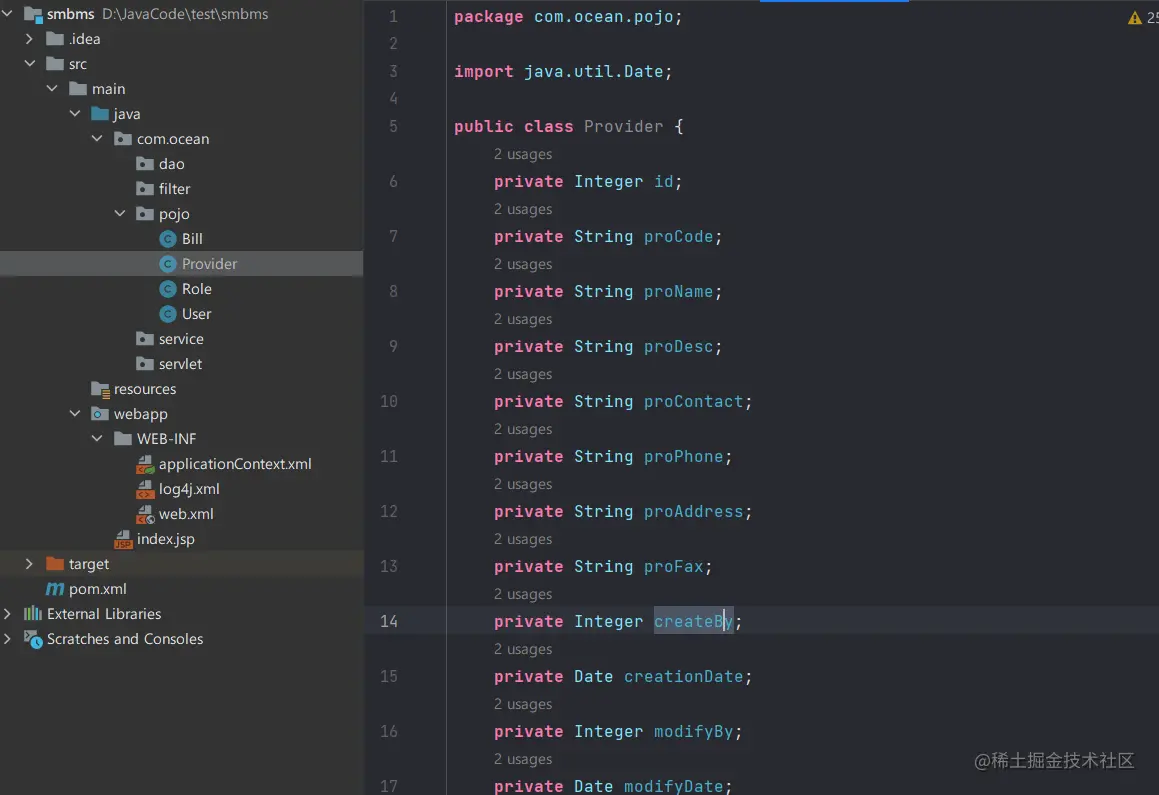Click the Role class icon
The height and width of the screenshot is (795, 1159).
[x=168, y=290]
